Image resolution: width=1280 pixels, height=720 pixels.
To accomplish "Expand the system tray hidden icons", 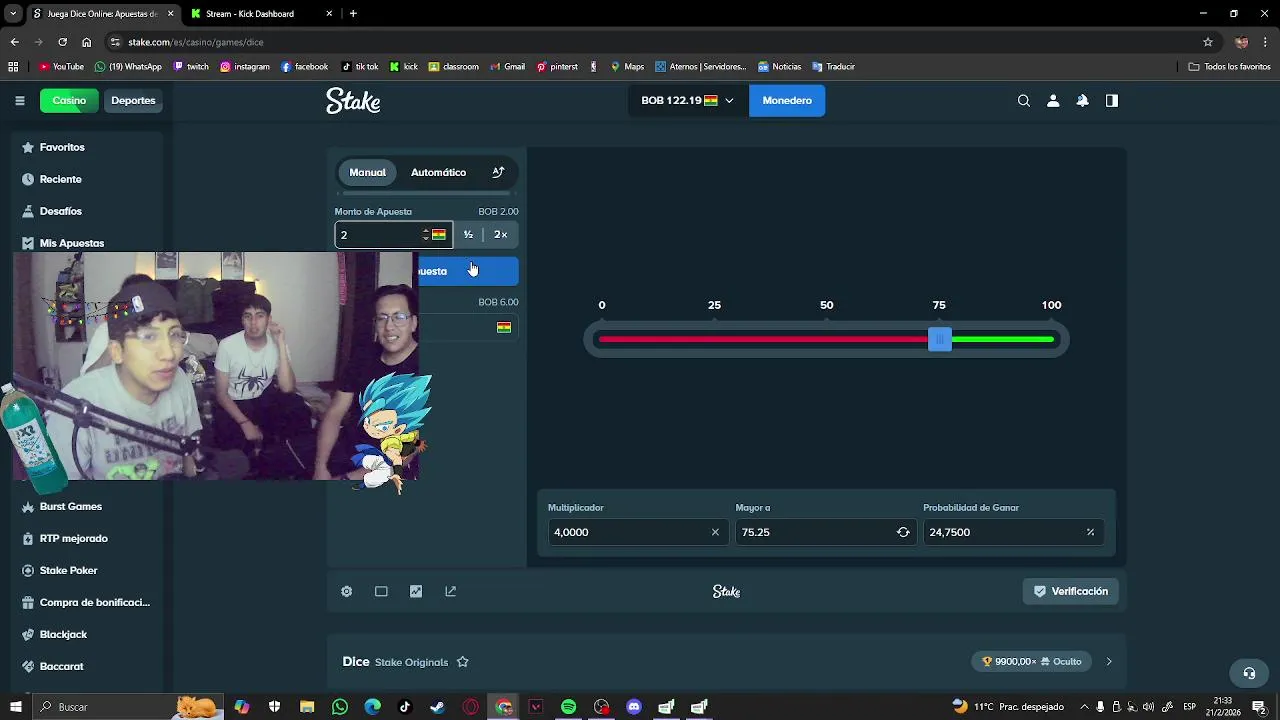I will click(x=1083, y=707).
